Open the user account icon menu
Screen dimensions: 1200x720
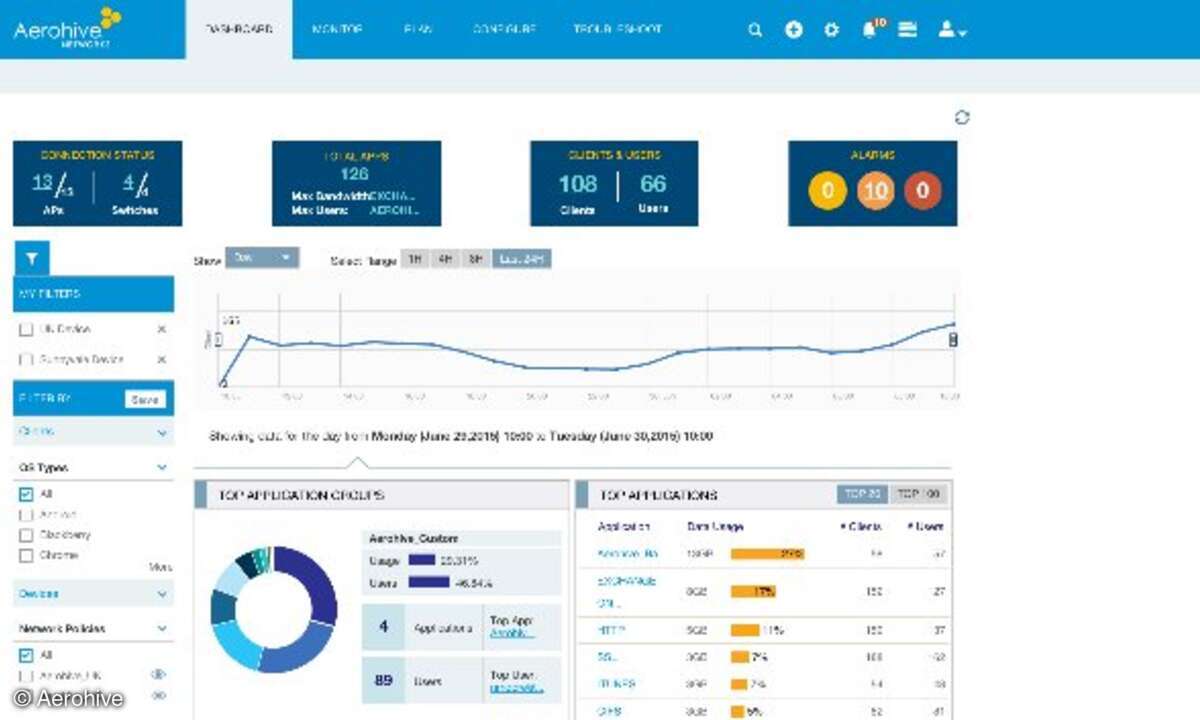[951, 30]
